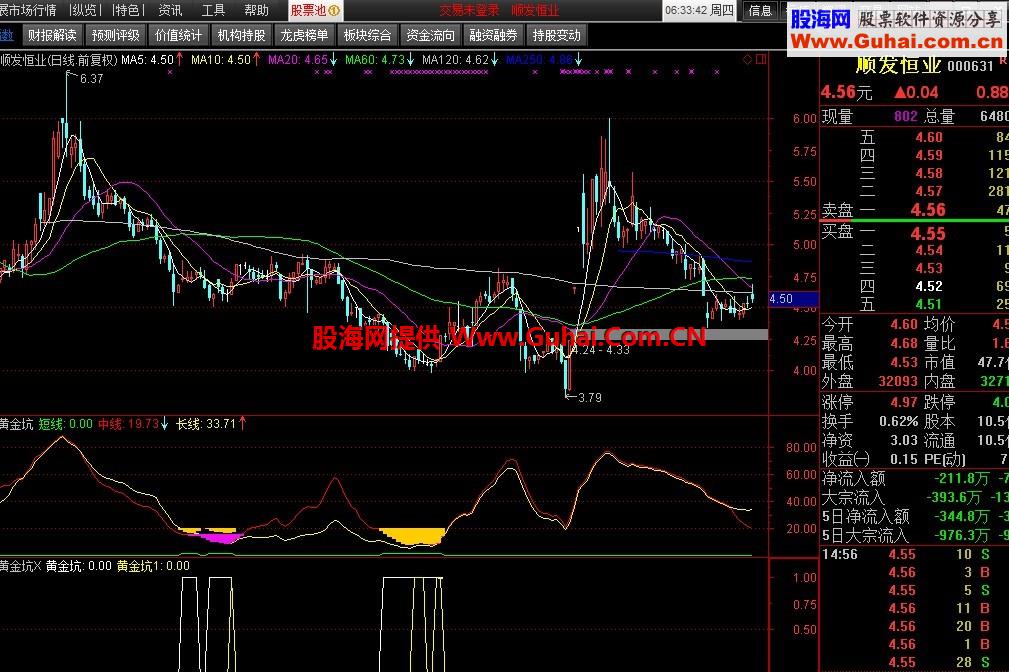Screen dimensions: 1009x672
Task: Click the 06:33:42 周四 clock display
Action: 699,10
